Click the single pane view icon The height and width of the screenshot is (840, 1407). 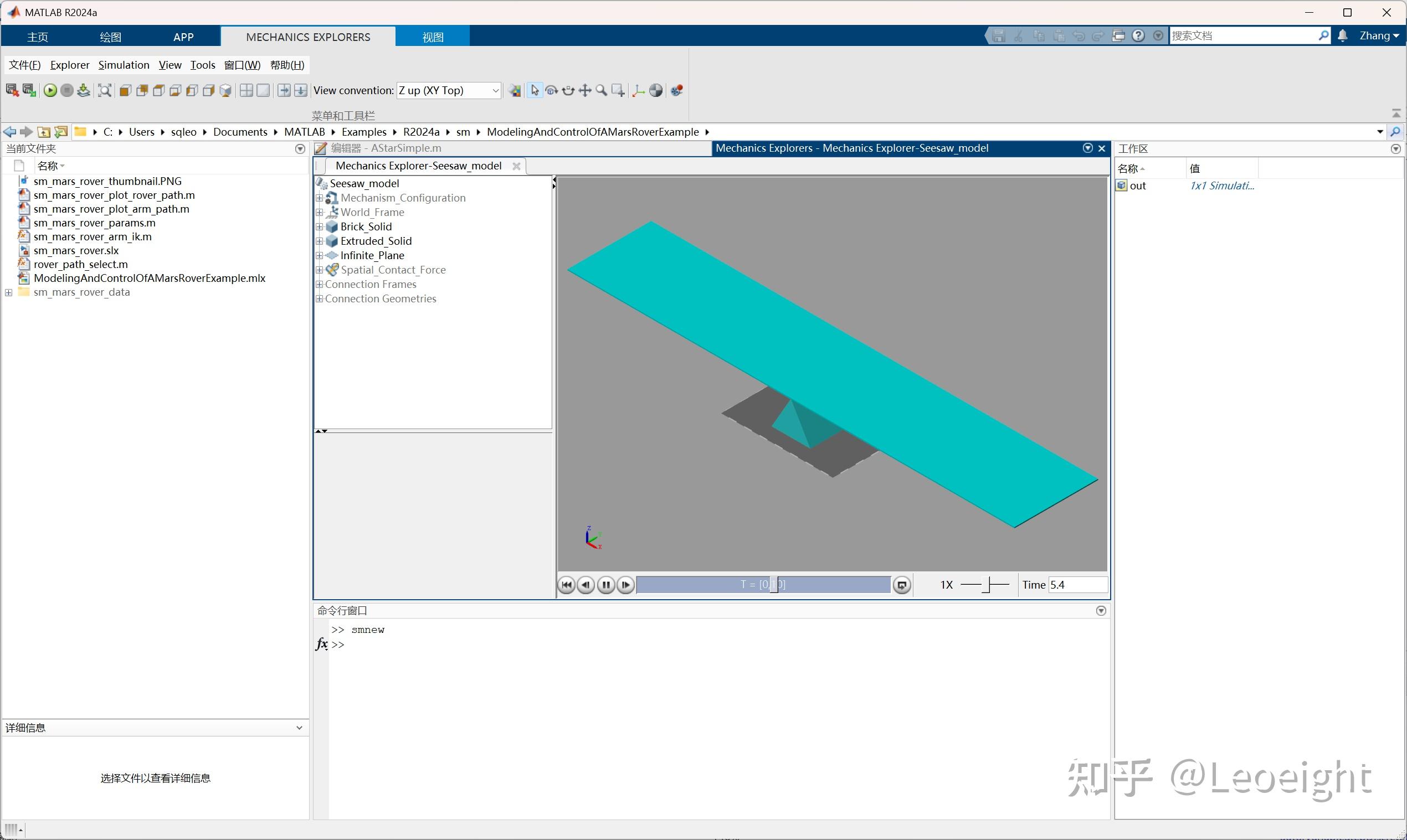coord(263,91)
